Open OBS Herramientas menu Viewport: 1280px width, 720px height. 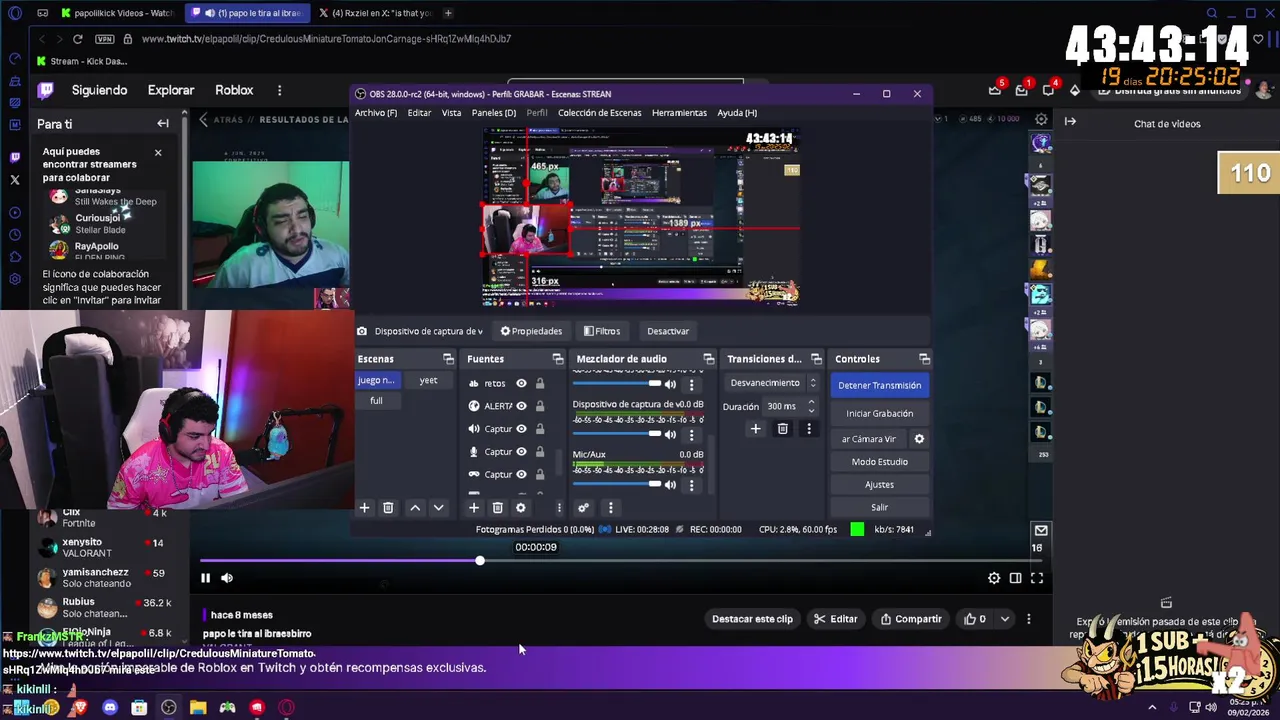click(679, 113)
